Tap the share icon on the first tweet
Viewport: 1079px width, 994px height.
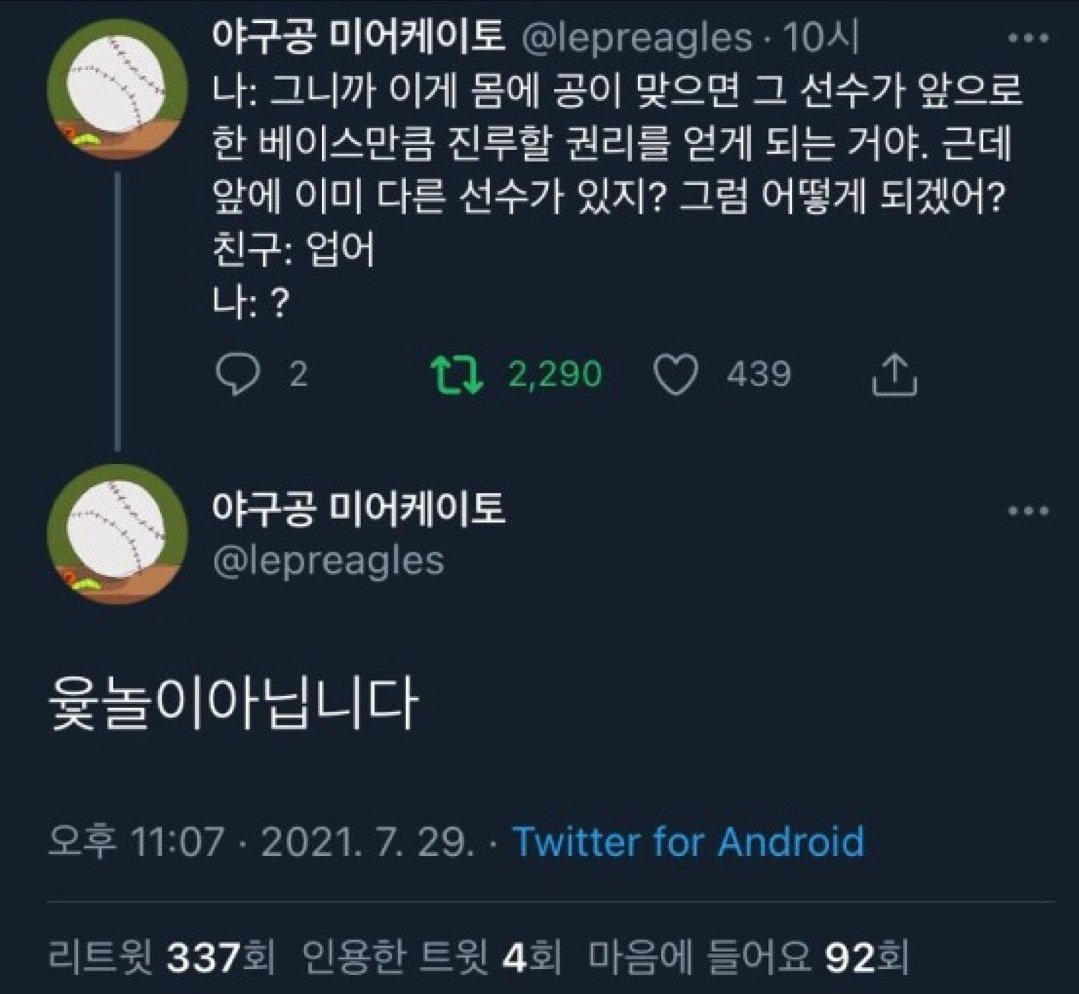[894, 374]
